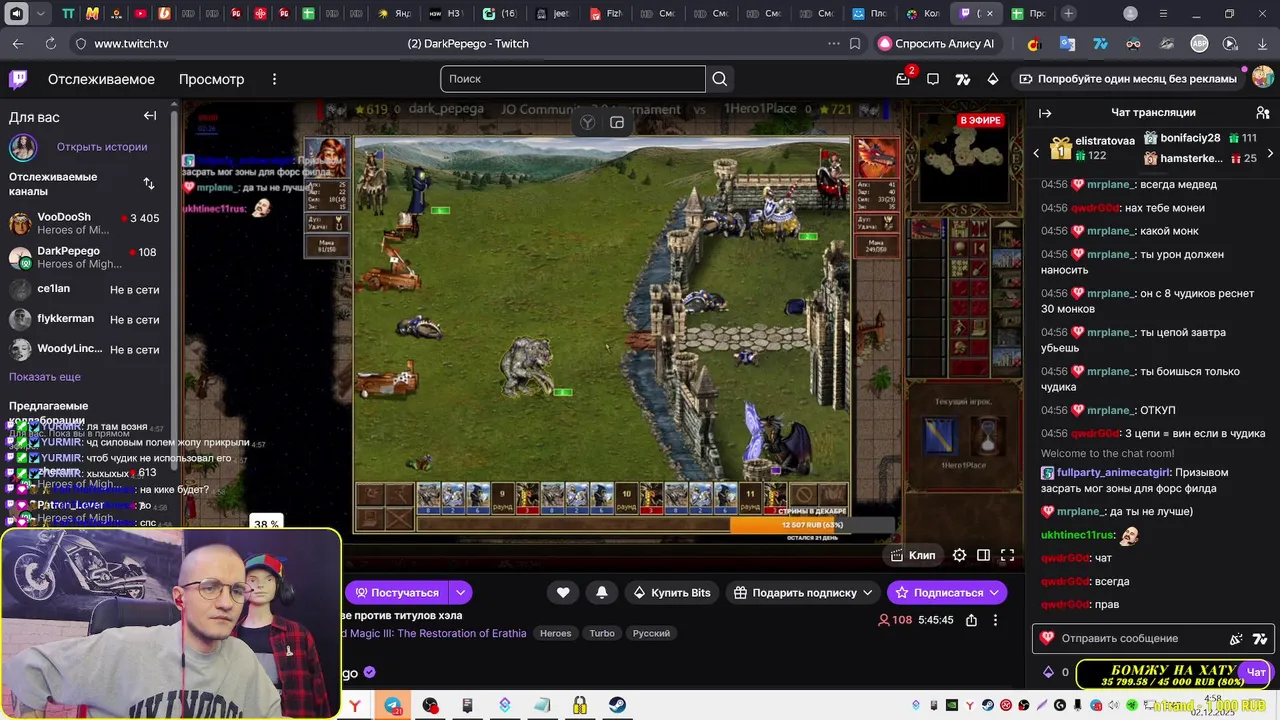Image resolution: width=1280 pixels, height=720 pixels.
Task: Open flykkerman channel in sidebar
Action: tap(88, 319)
